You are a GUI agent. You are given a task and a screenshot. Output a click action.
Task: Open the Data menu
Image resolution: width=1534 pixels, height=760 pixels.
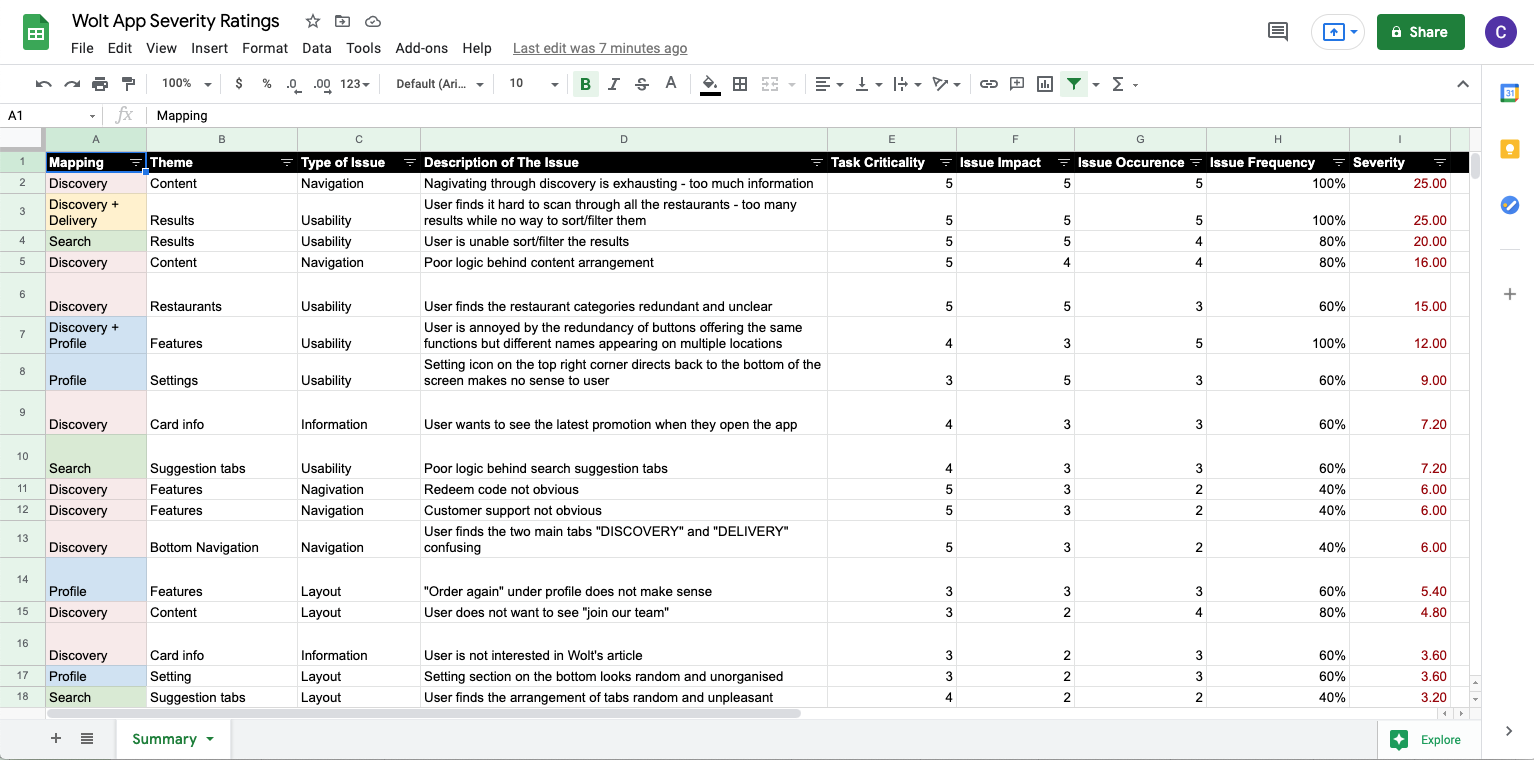coord(317,48)
